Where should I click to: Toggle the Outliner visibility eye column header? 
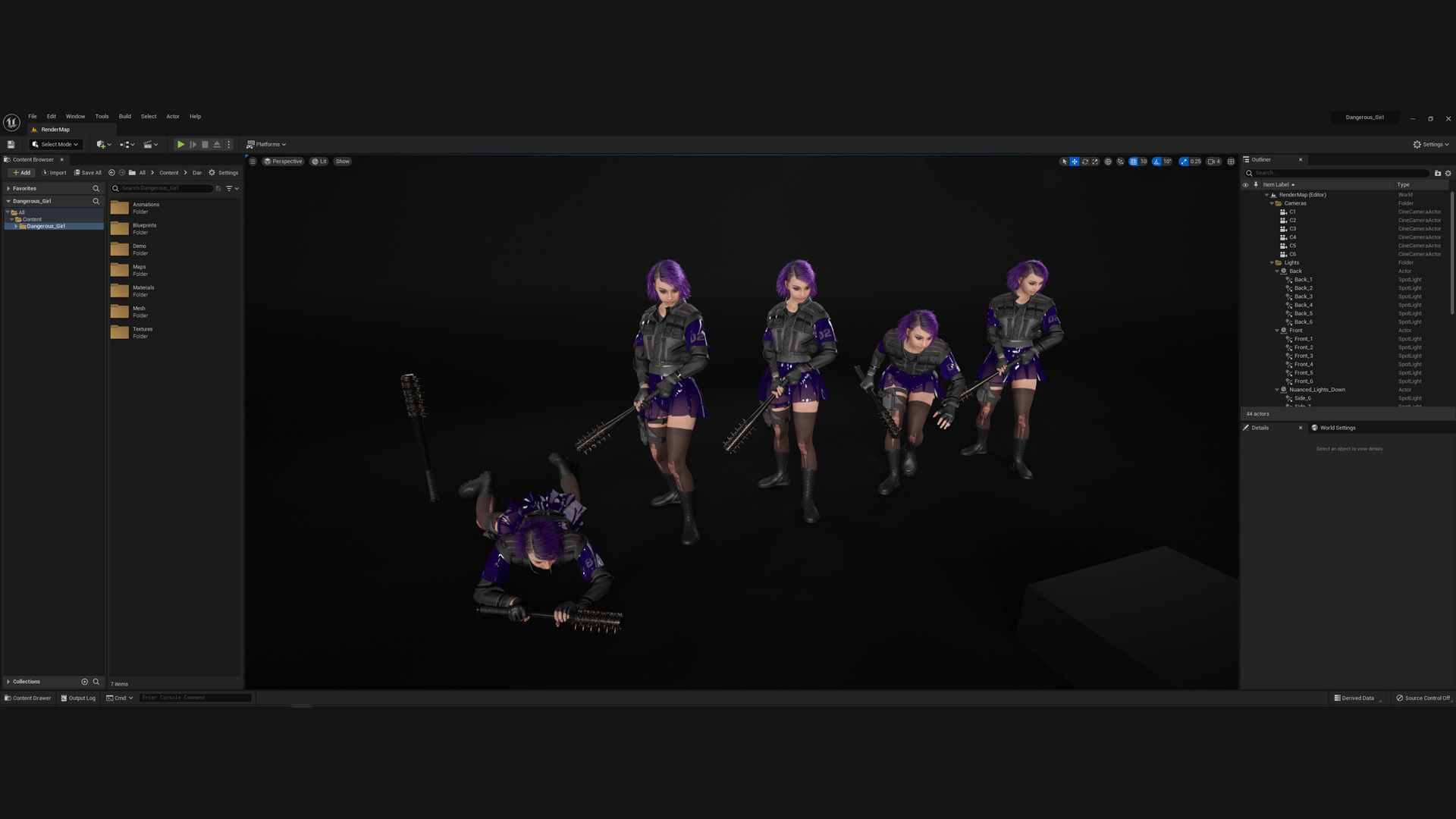click(x=1245, y=184)
